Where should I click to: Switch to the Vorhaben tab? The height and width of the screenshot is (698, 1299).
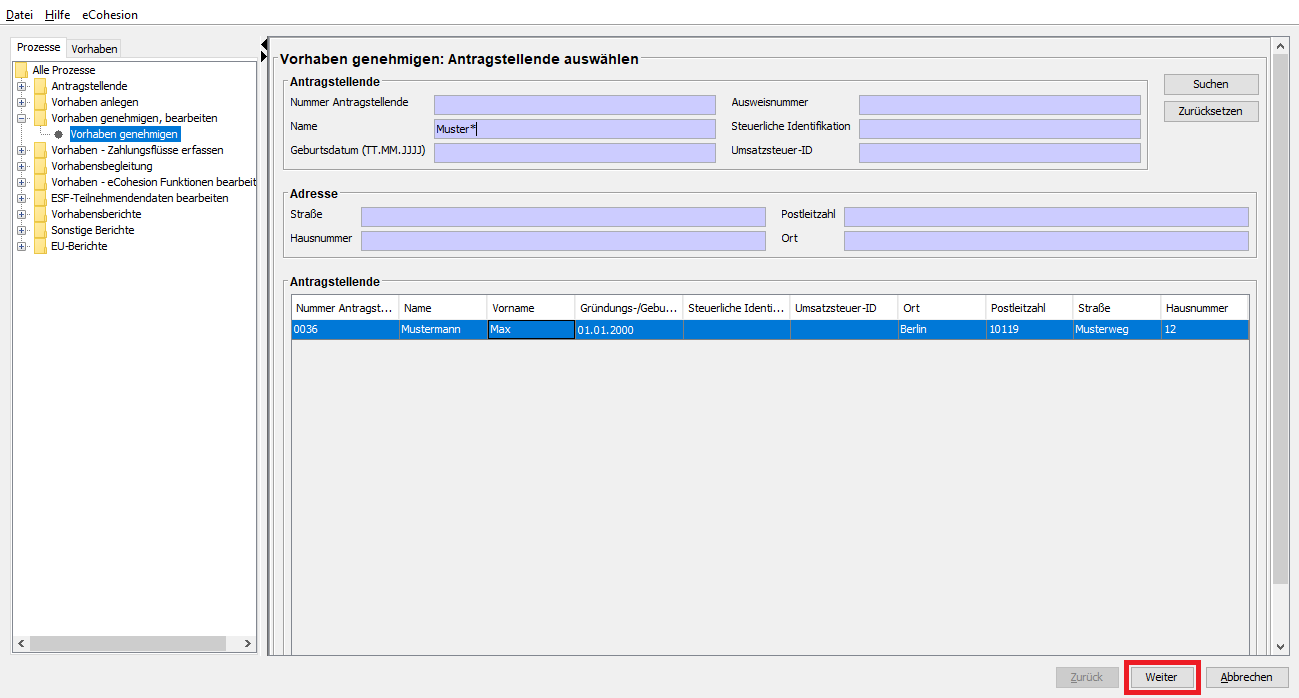(x=95, y=49)
